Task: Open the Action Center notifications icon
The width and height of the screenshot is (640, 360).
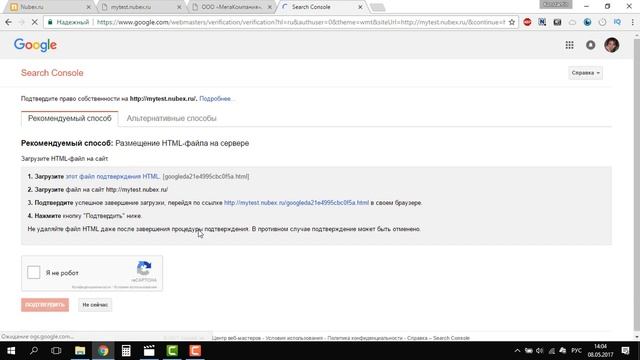Action: pos(625,351)
